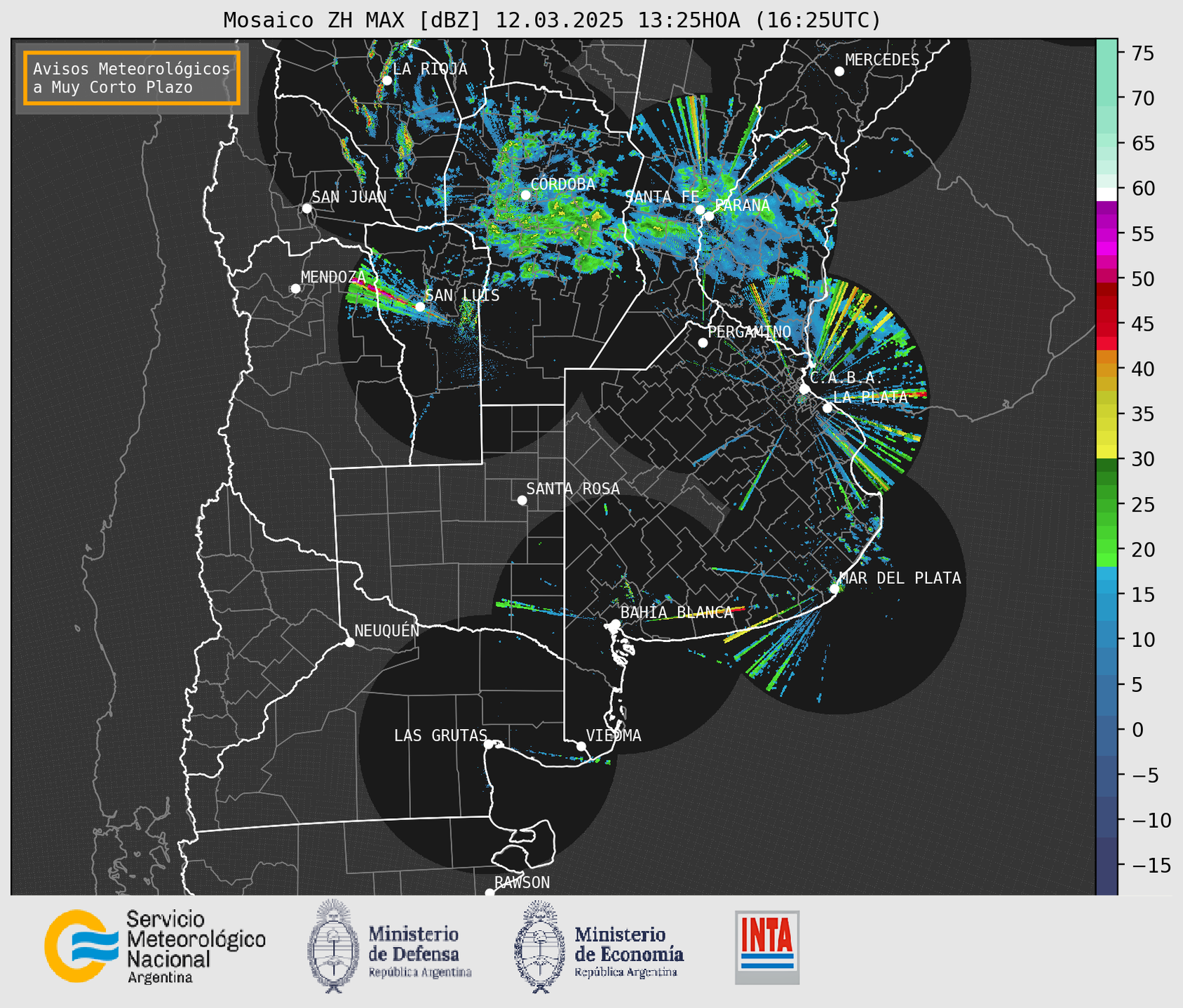Click the SANTA ROSA label text
The width and height of the screenshot is (1183, 1008).
coord(573,489)
